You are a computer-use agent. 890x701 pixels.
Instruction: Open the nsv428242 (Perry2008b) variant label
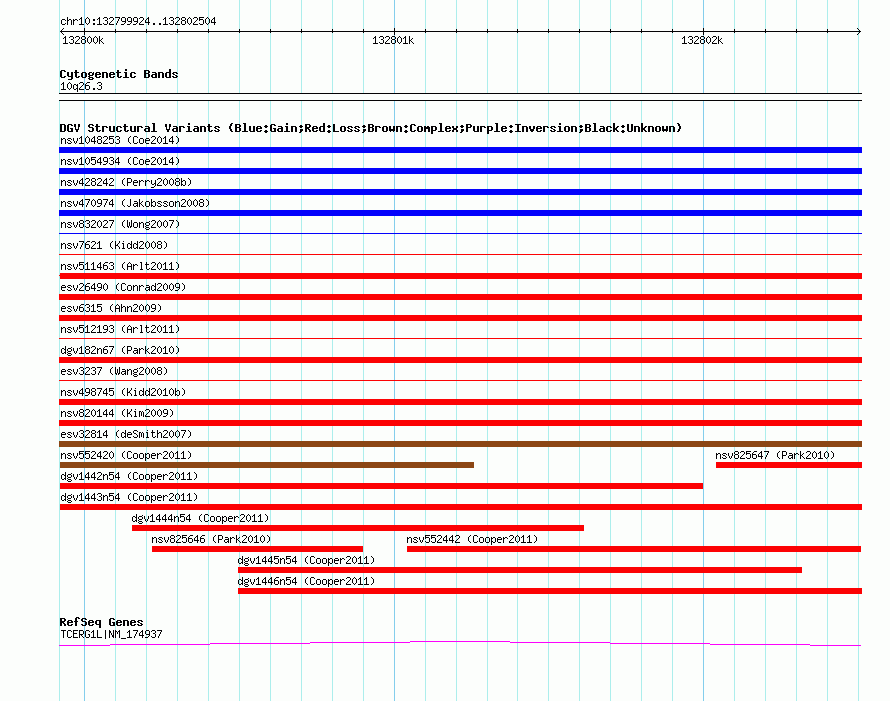pyautogui.click(x=126, y=182)
